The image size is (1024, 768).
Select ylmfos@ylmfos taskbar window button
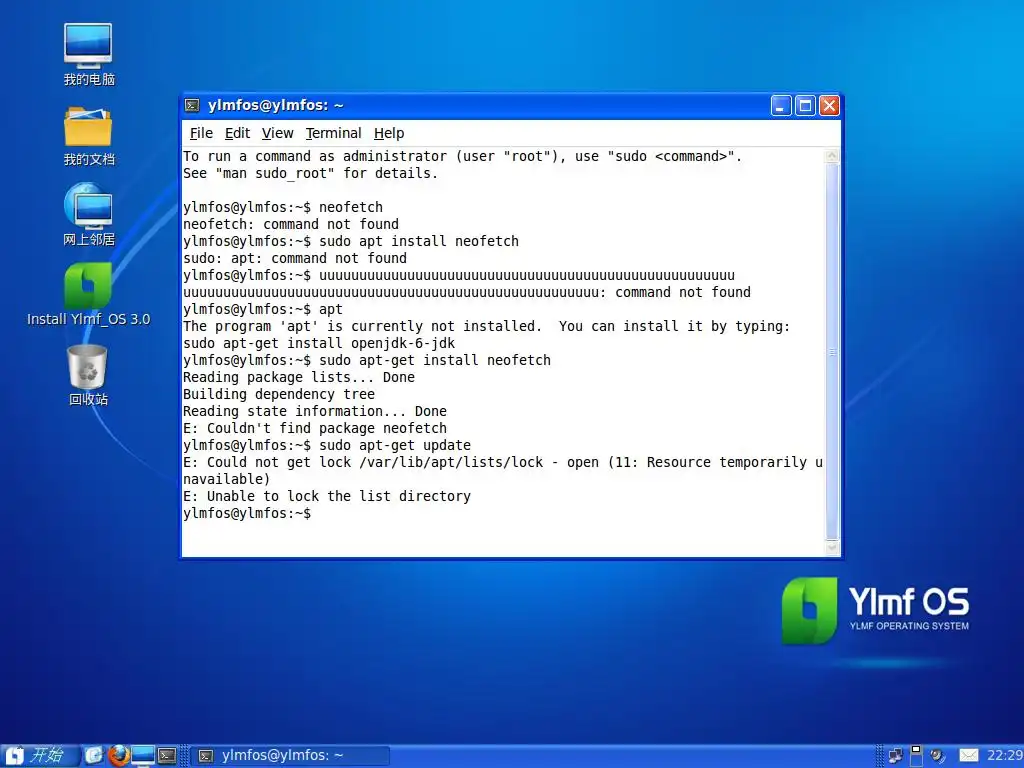pyautogui.click(x=290, y=756)
